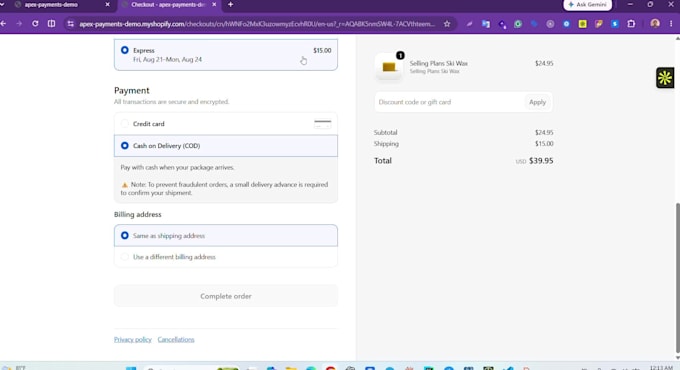Viewport: 680px width, 370px height.
Task: Reload the checkout page
Action: [35, 24]
